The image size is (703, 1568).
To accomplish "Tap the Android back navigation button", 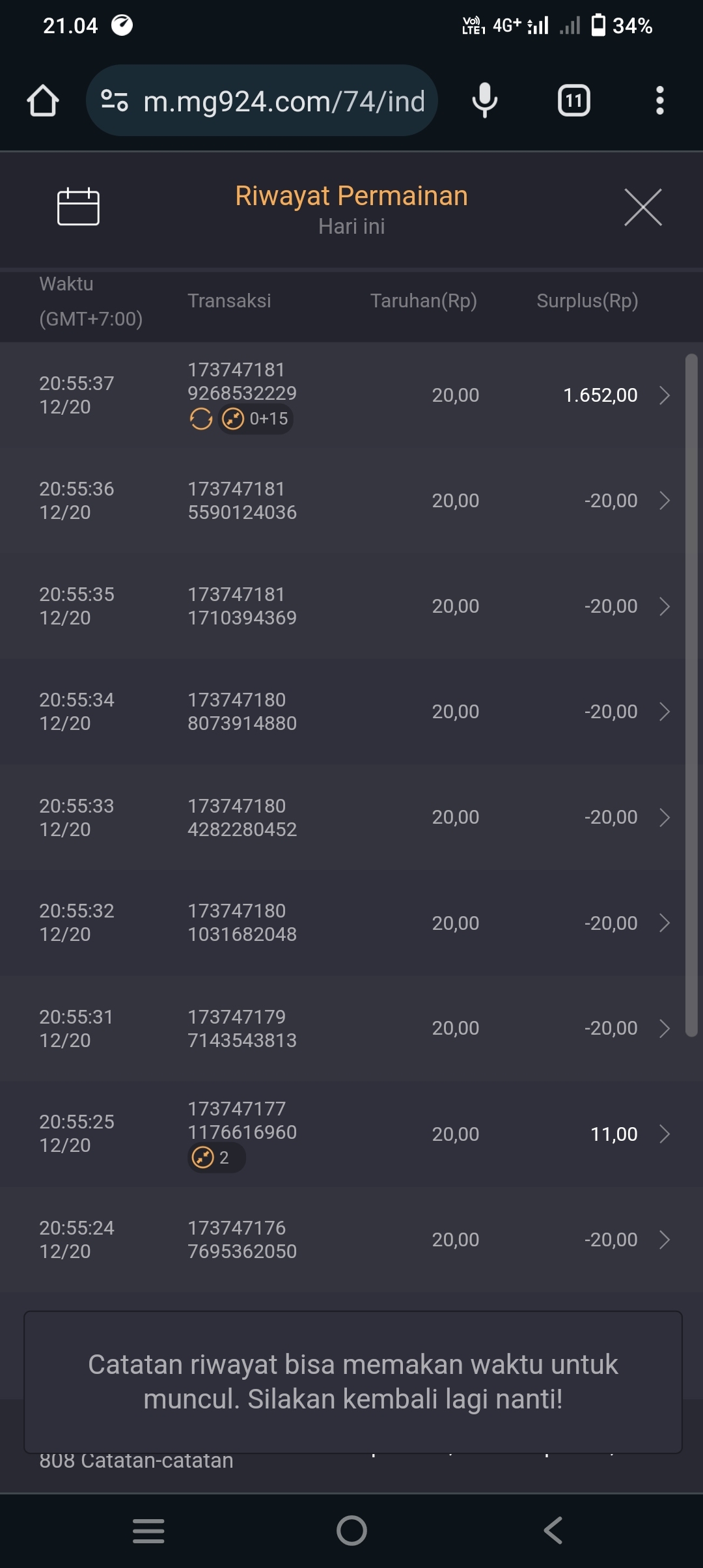I will pos(553,1530).
